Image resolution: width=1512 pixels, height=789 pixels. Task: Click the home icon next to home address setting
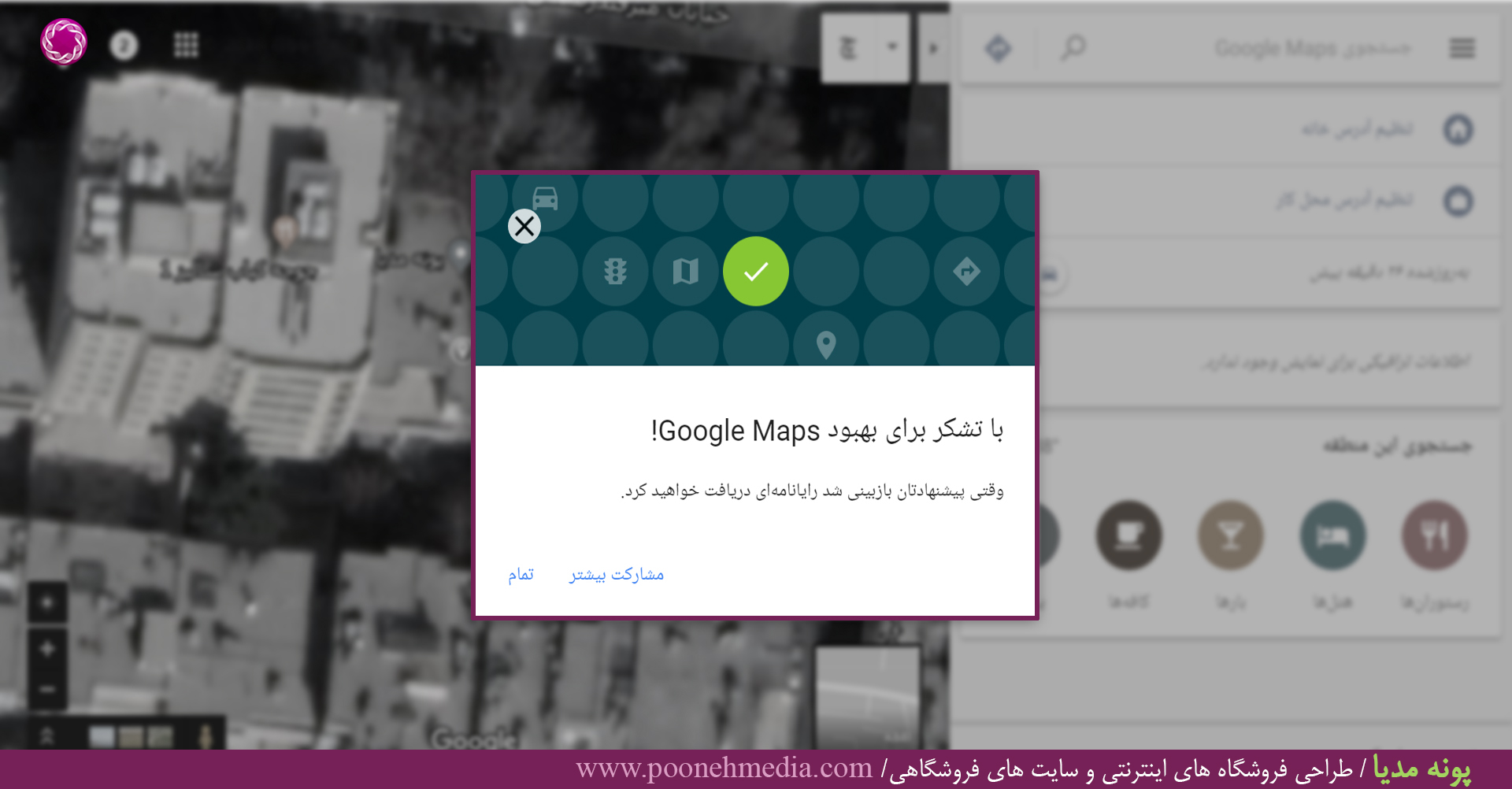tap(1459, 129)
